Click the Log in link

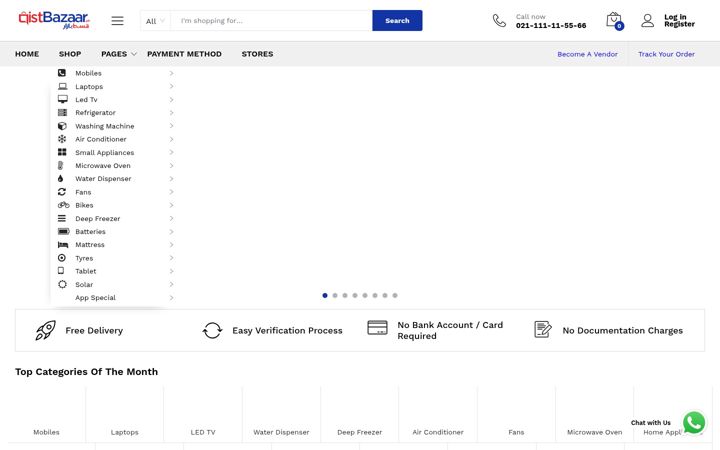point(675,17)
